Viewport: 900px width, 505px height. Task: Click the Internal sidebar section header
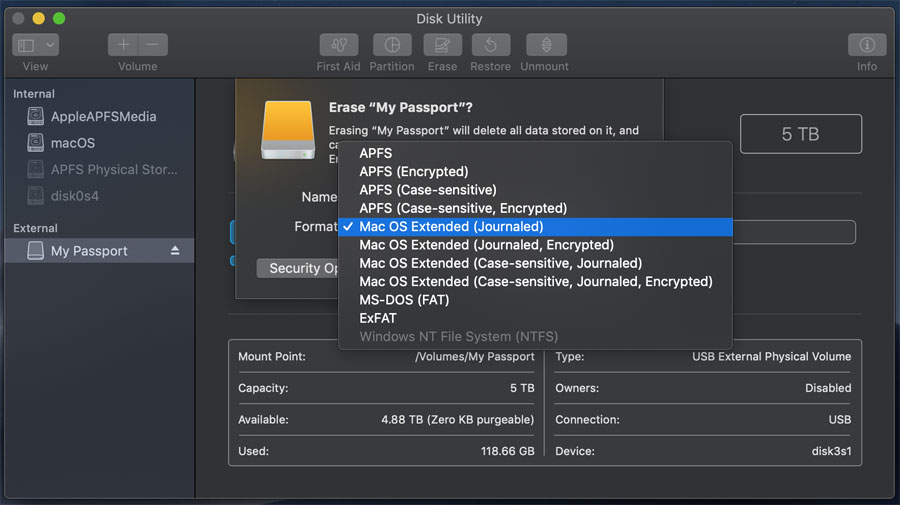point(34,94)
